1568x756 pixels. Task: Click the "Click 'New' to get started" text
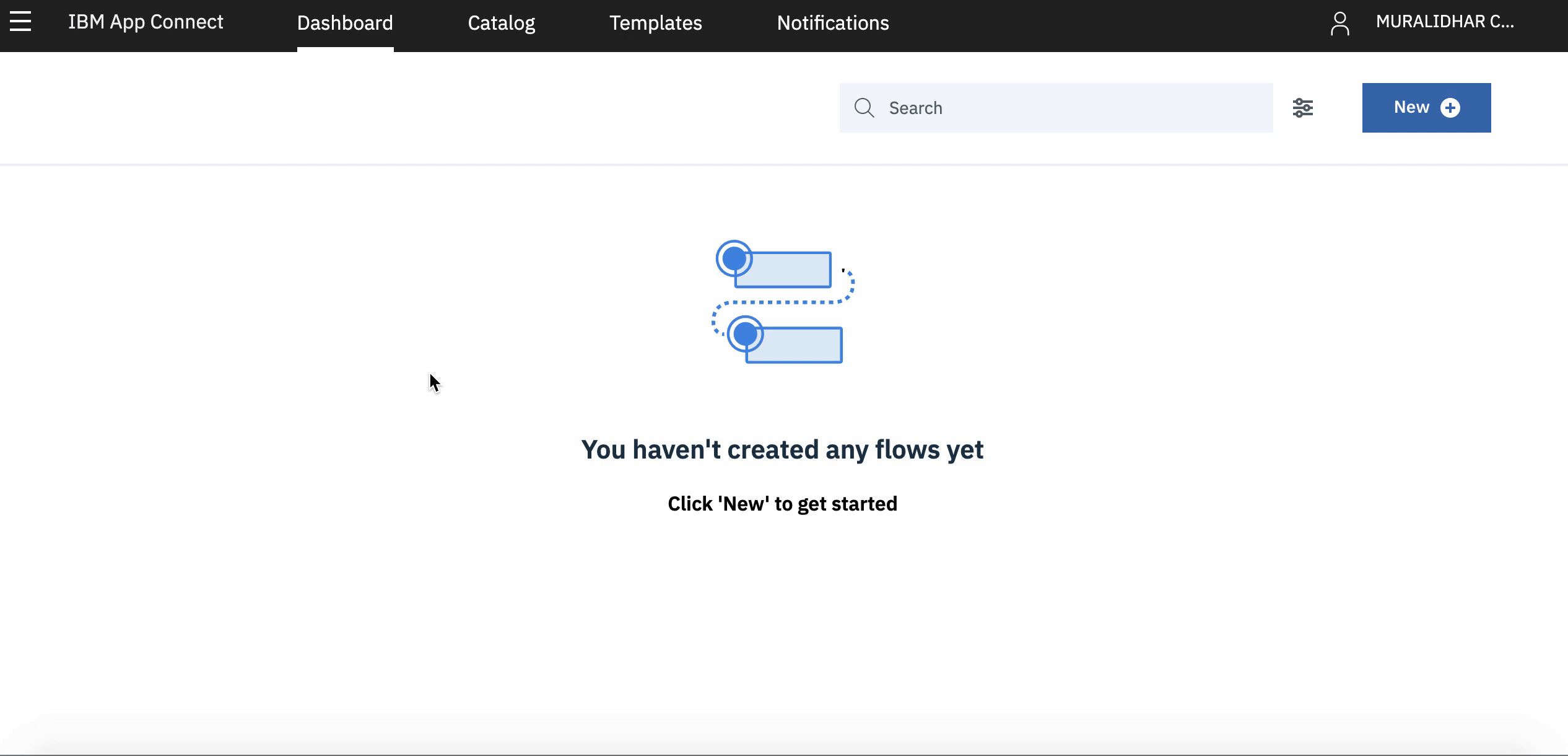point(782,504)
